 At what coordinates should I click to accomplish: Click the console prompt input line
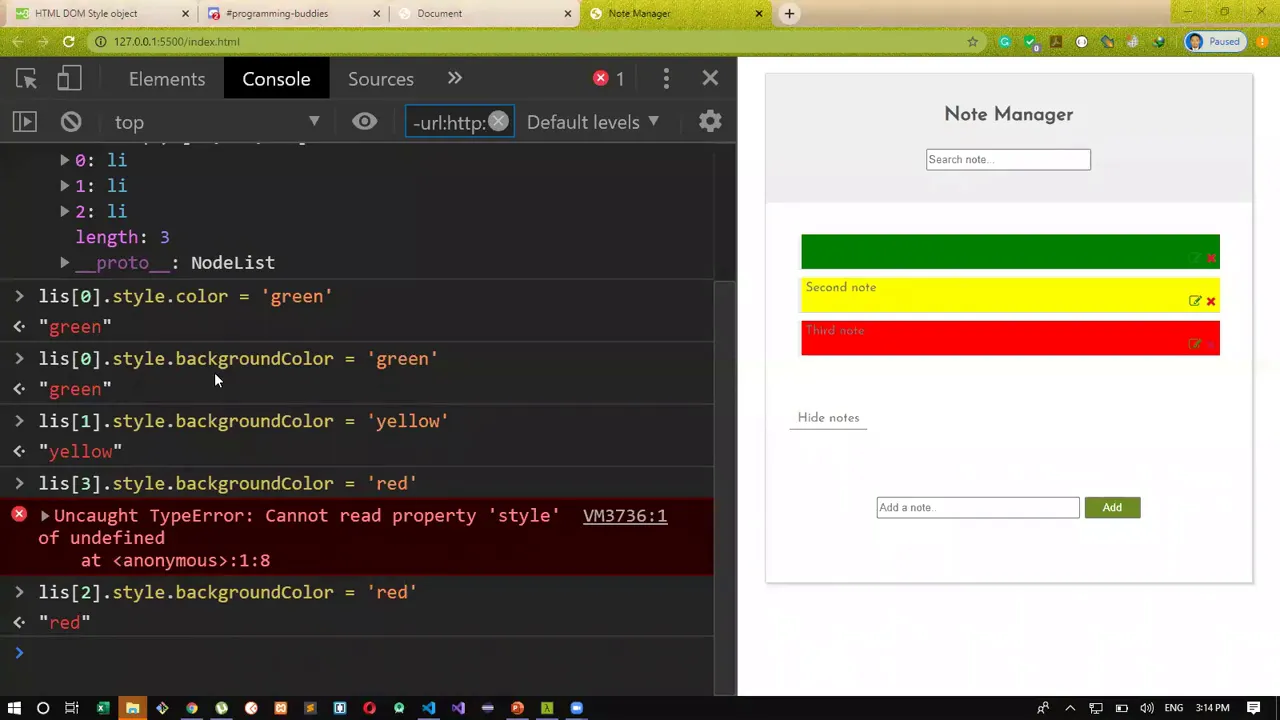point(370,653)
